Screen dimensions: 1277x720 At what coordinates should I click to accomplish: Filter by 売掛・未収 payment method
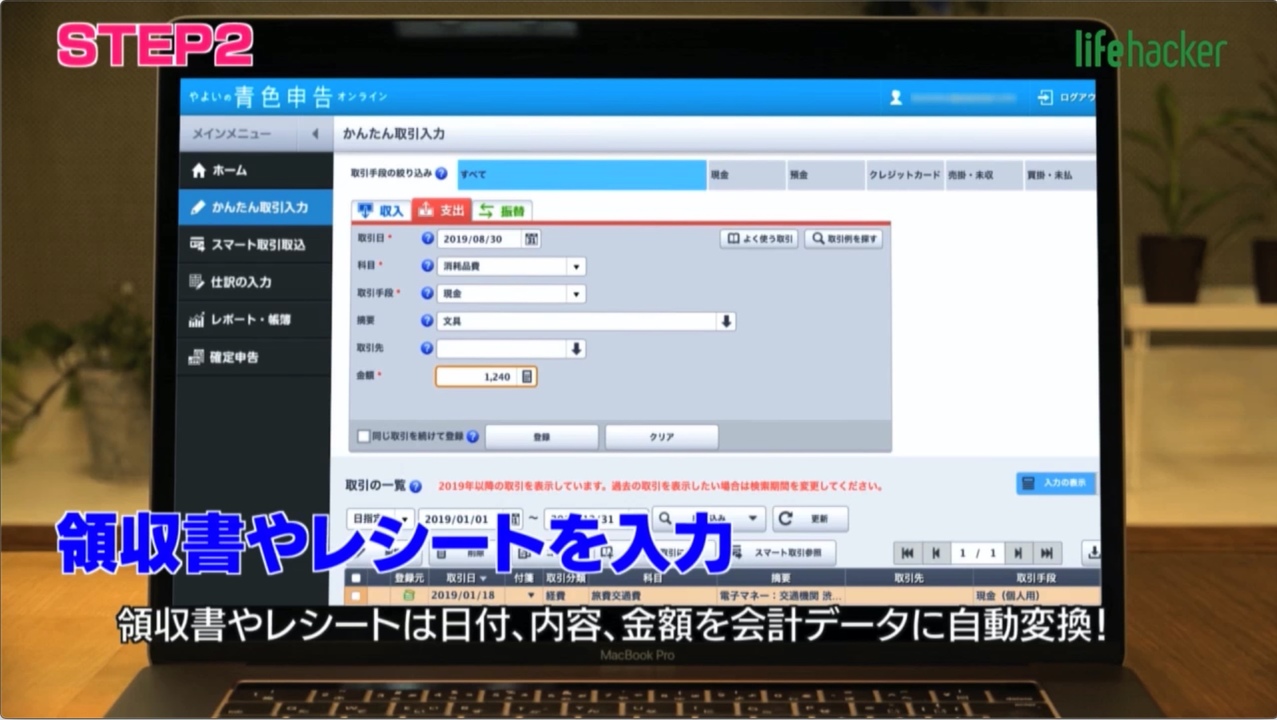pos(984,175)
